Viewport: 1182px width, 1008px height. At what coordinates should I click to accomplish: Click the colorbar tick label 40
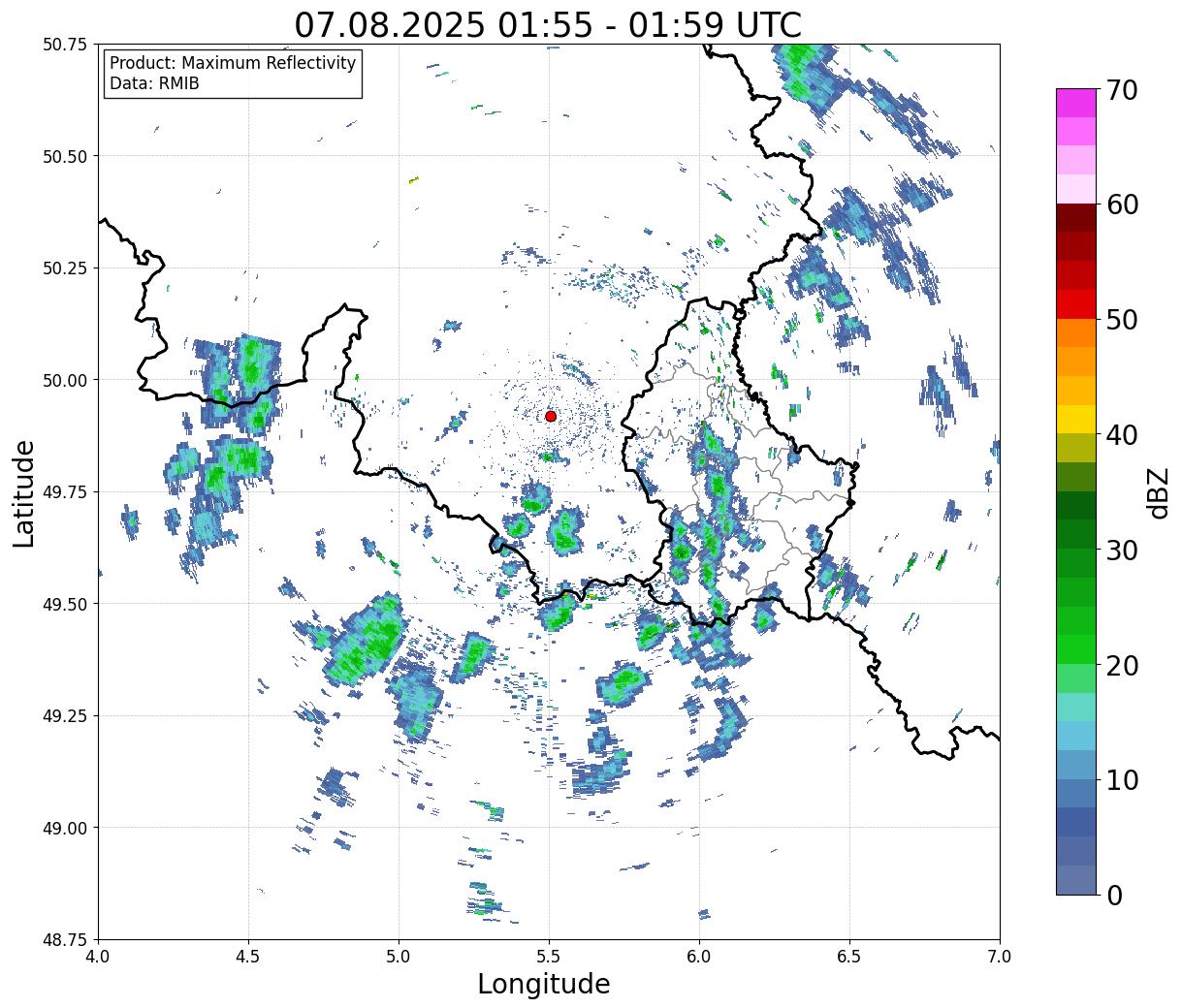tap(1122, 435)
